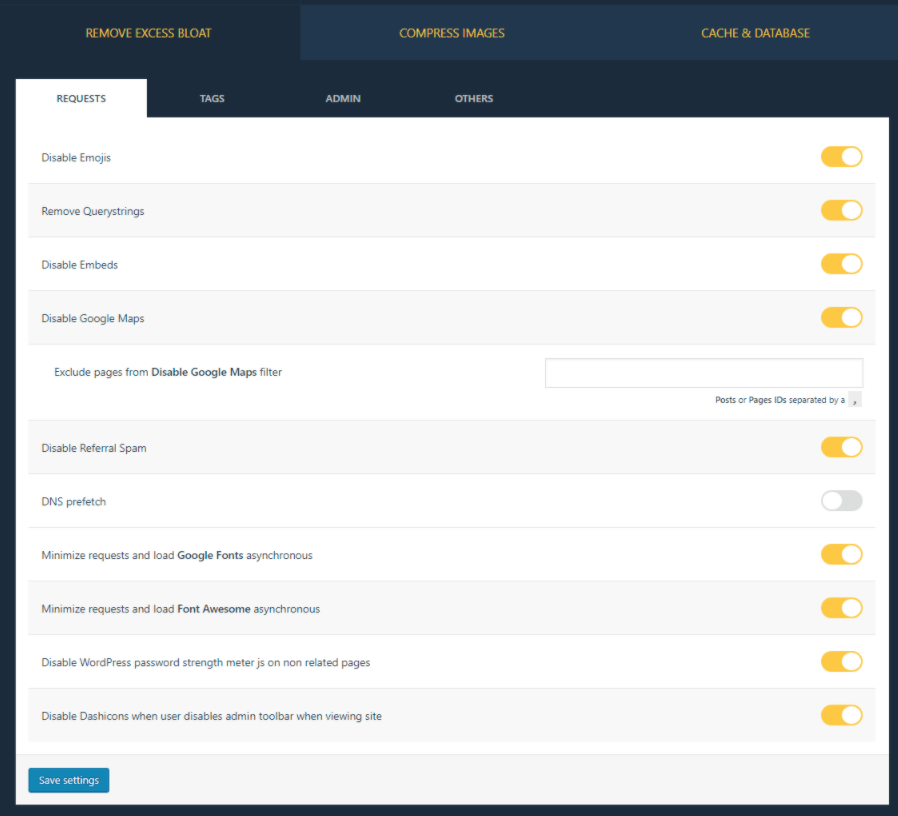This screenshot has height=816, width=898.
Task: Toggle the Disable Emojis switch
Action: coord(841,157)
